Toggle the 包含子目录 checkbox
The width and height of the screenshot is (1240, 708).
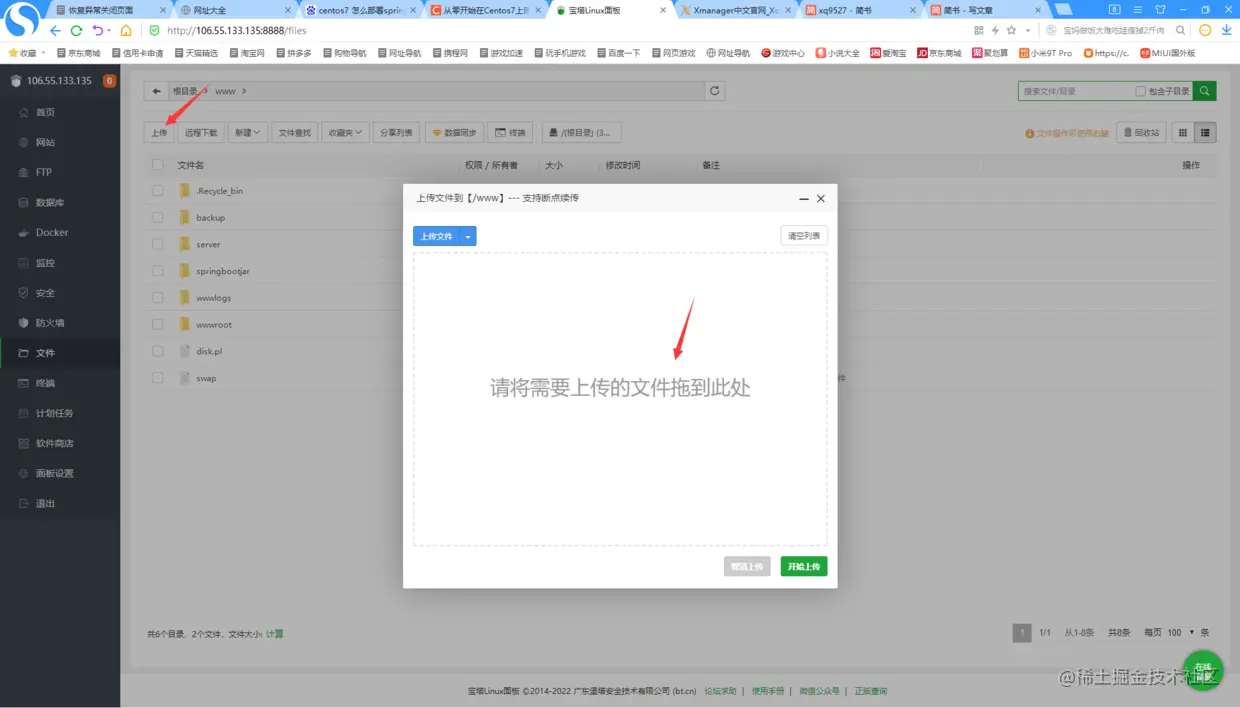pyautogui.click(x=1140, y=91)
